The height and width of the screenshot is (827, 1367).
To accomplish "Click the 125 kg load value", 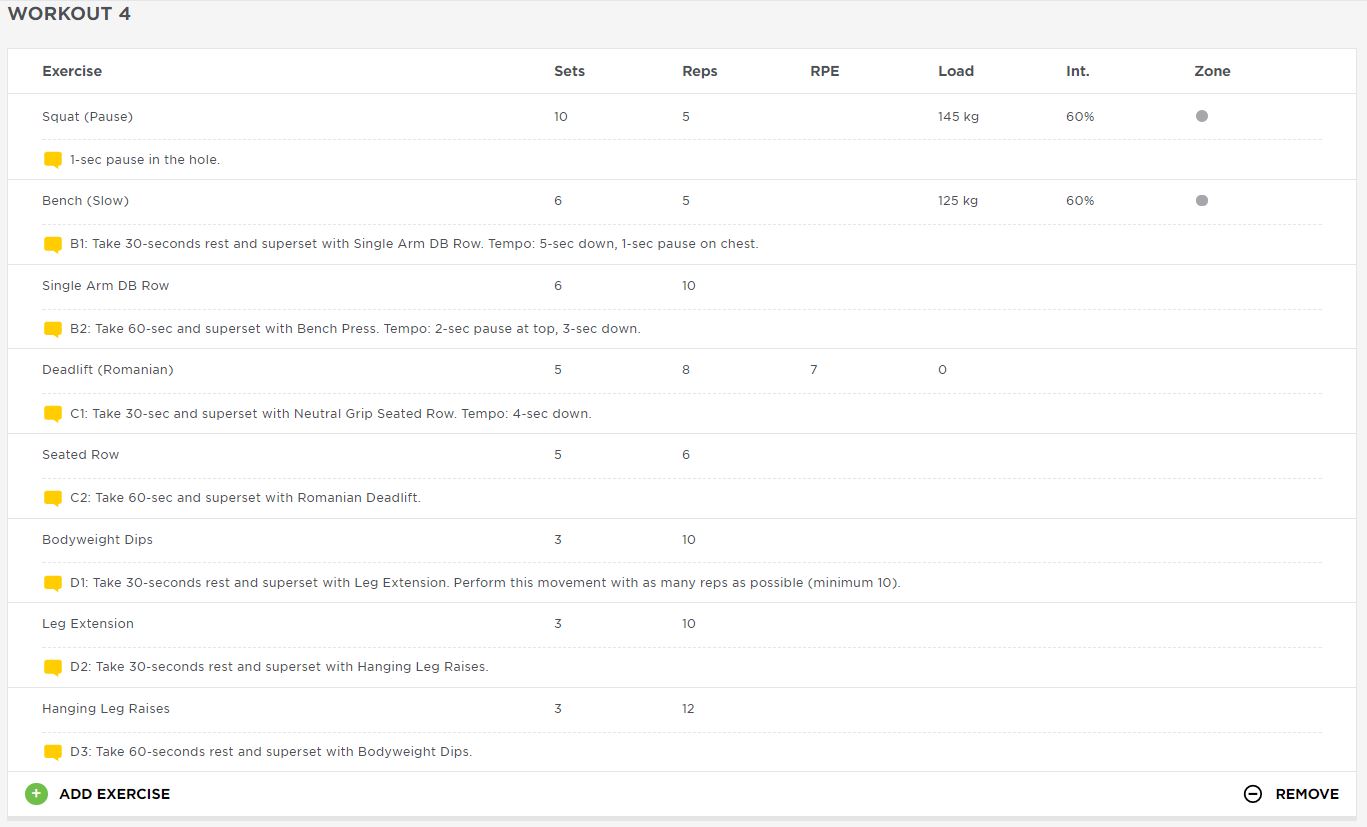I will [958, 201].
